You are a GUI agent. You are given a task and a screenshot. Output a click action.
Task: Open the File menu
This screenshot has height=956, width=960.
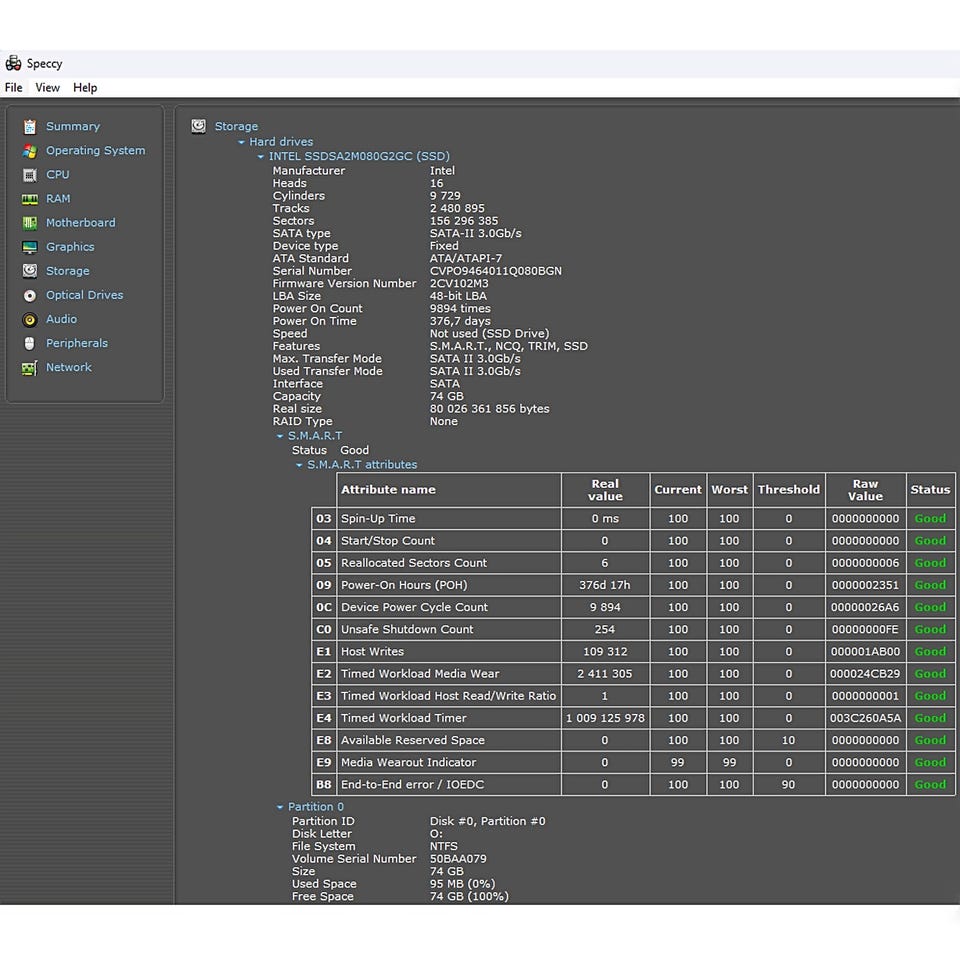pyautogui.click(x=14, y=88)
